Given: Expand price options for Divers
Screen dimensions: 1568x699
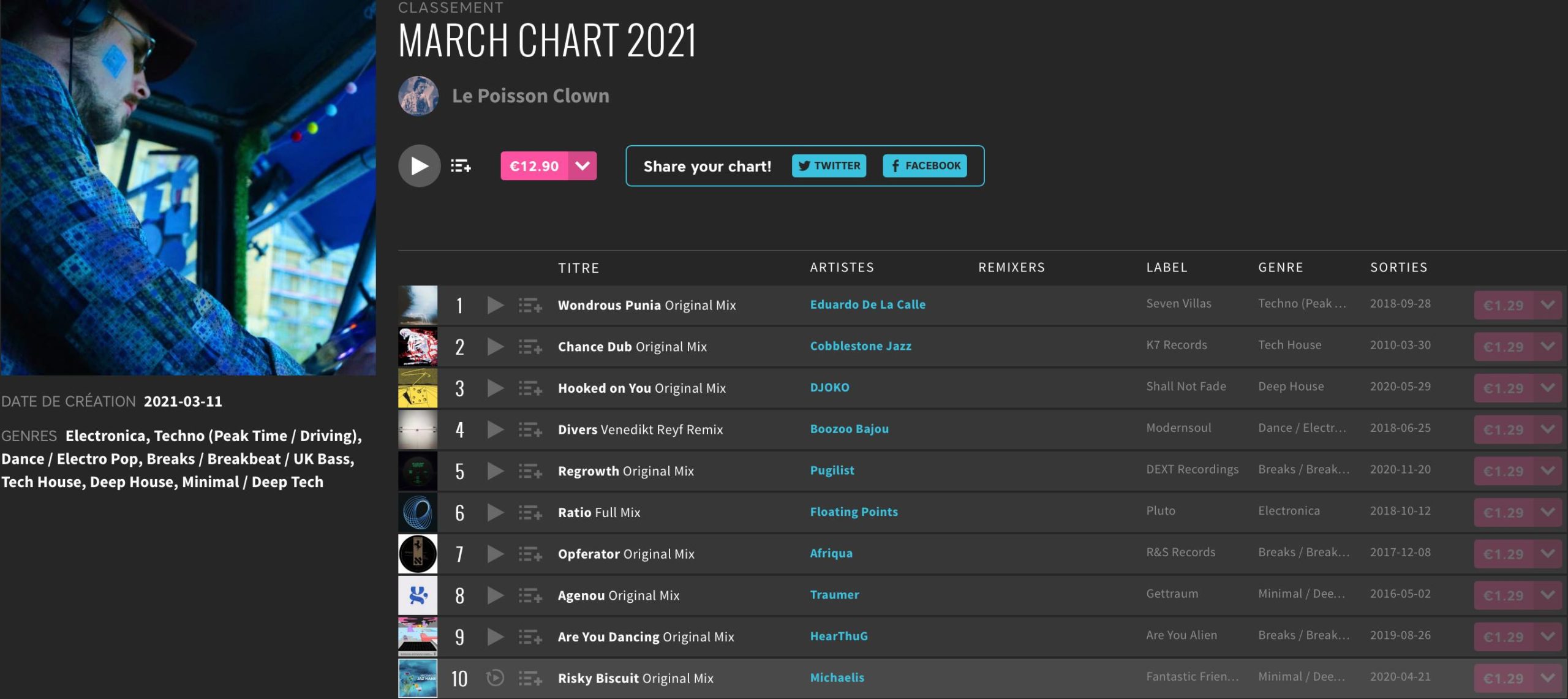Looking at the screenshot, I should (1548, 429).
